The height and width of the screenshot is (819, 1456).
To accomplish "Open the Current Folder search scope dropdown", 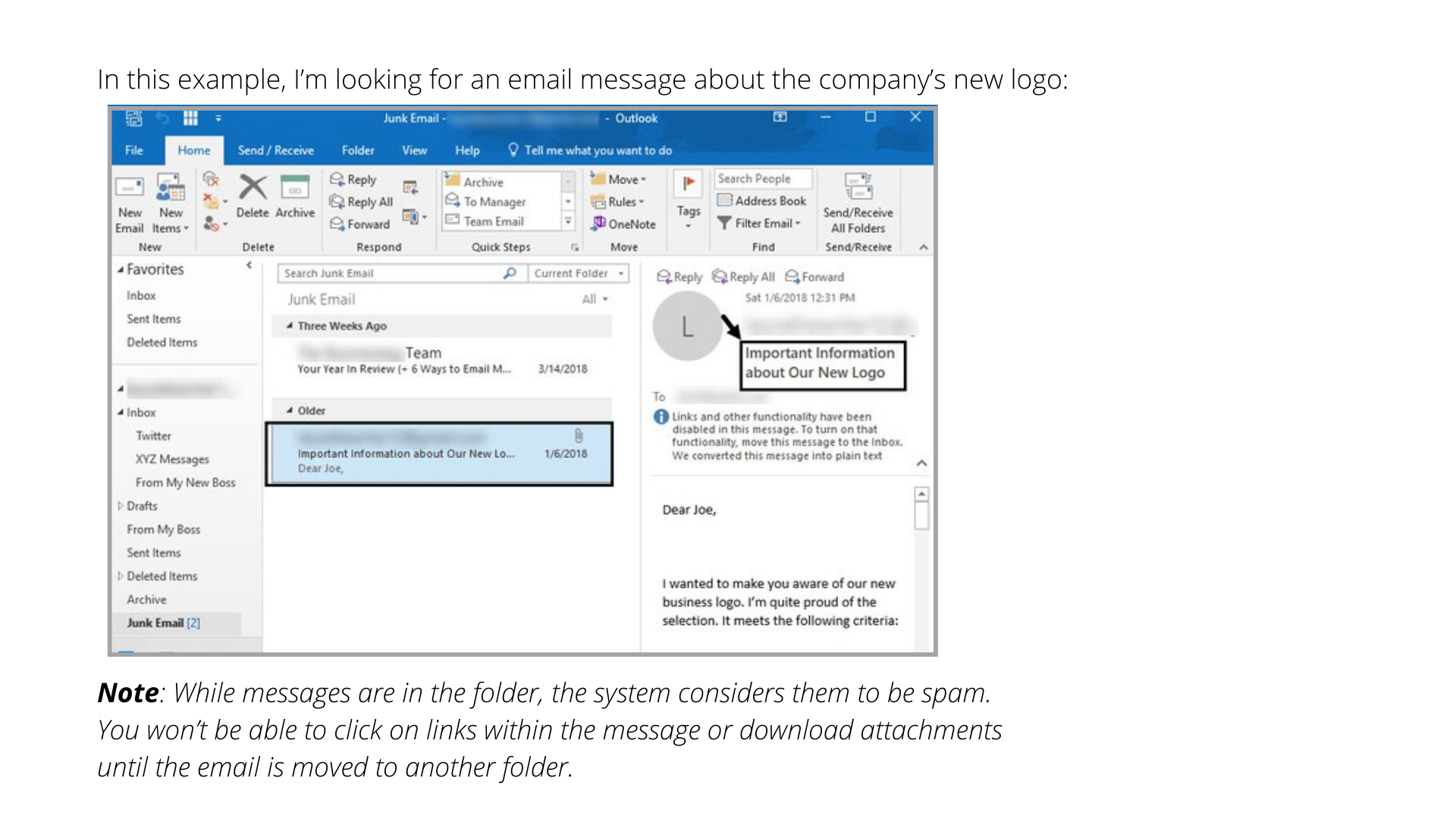I will (x=621, y=274).
